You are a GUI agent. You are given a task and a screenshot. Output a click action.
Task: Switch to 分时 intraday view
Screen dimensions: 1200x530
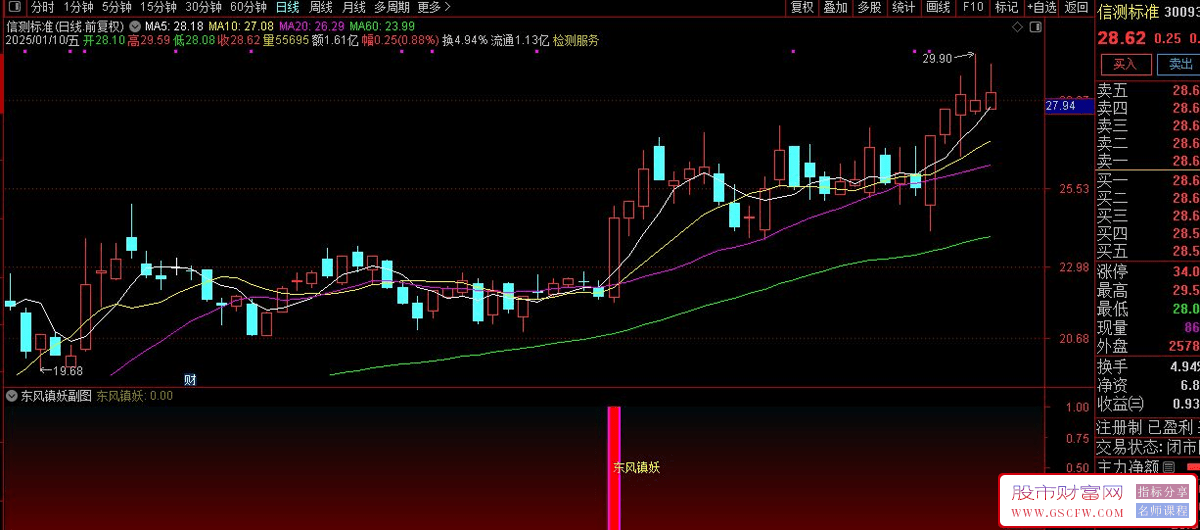[x=43, y=7]
